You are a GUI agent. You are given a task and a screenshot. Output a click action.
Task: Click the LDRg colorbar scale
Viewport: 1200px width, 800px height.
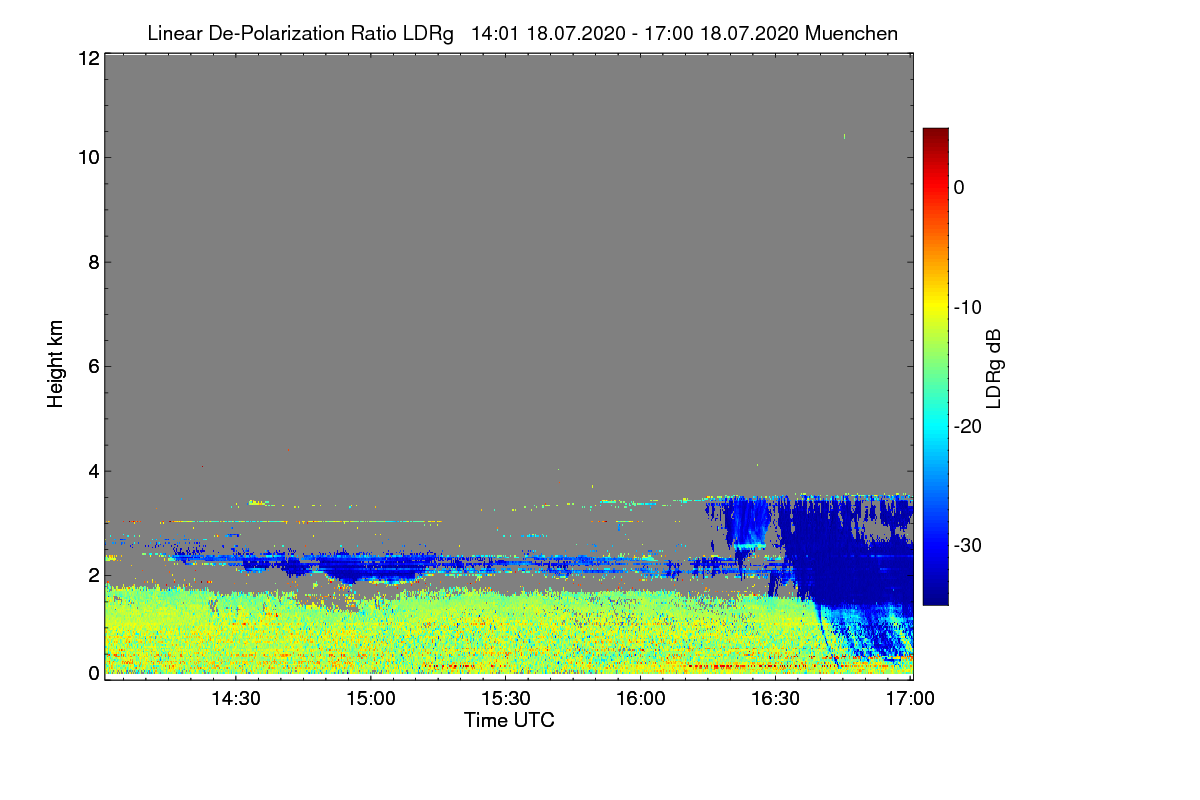click(935, 366)
